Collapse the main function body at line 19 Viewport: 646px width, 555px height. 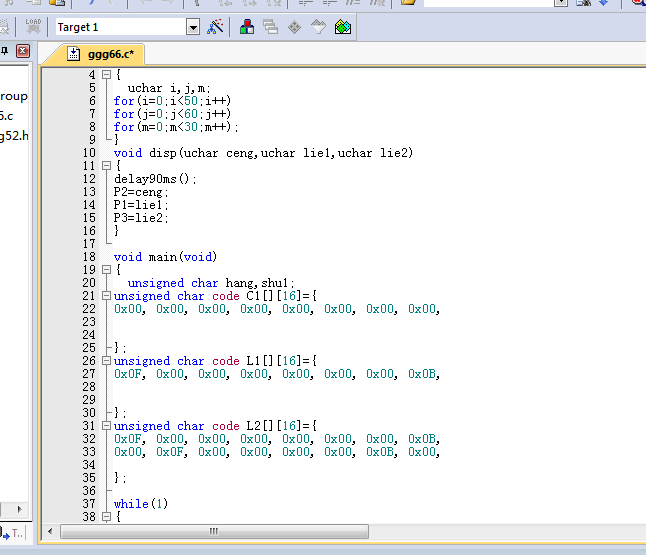pyautogui.click(x=106, y=269)
